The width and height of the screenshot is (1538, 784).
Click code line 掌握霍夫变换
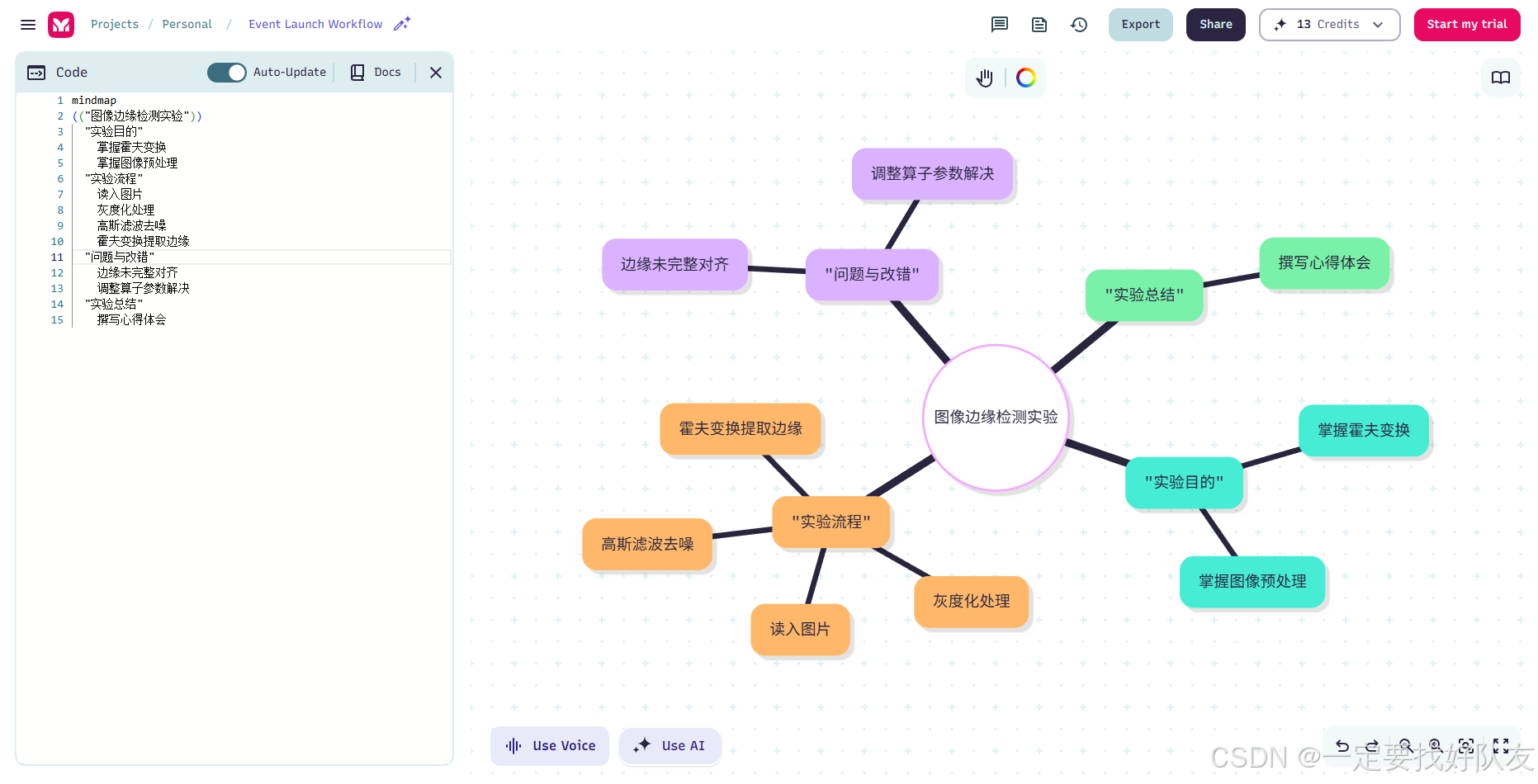pyautogui.click(x=132, y=148)
